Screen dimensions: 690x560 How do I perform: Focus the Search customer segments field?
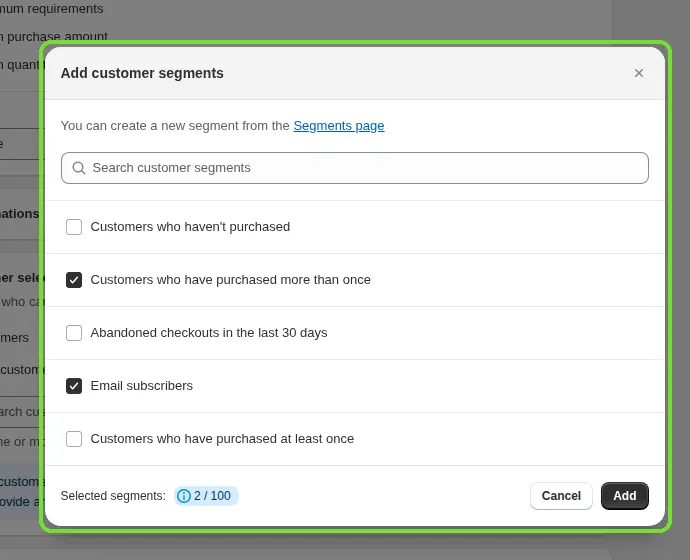coord(355,168)
